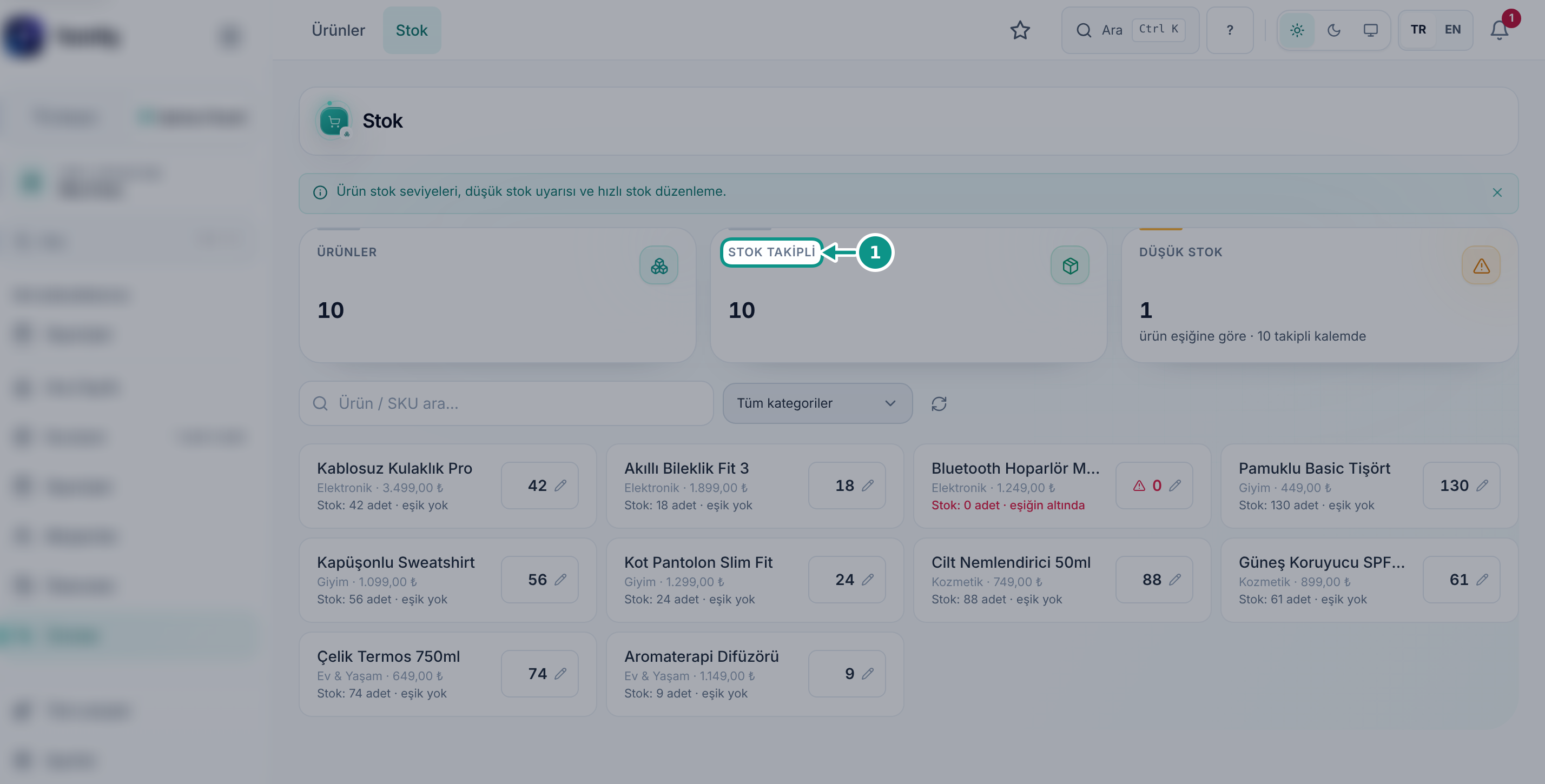Edit stock of Güneş Koruyucu SPF
The width and height of the screenshot is (1545, 784).
tap(1461, 580)
